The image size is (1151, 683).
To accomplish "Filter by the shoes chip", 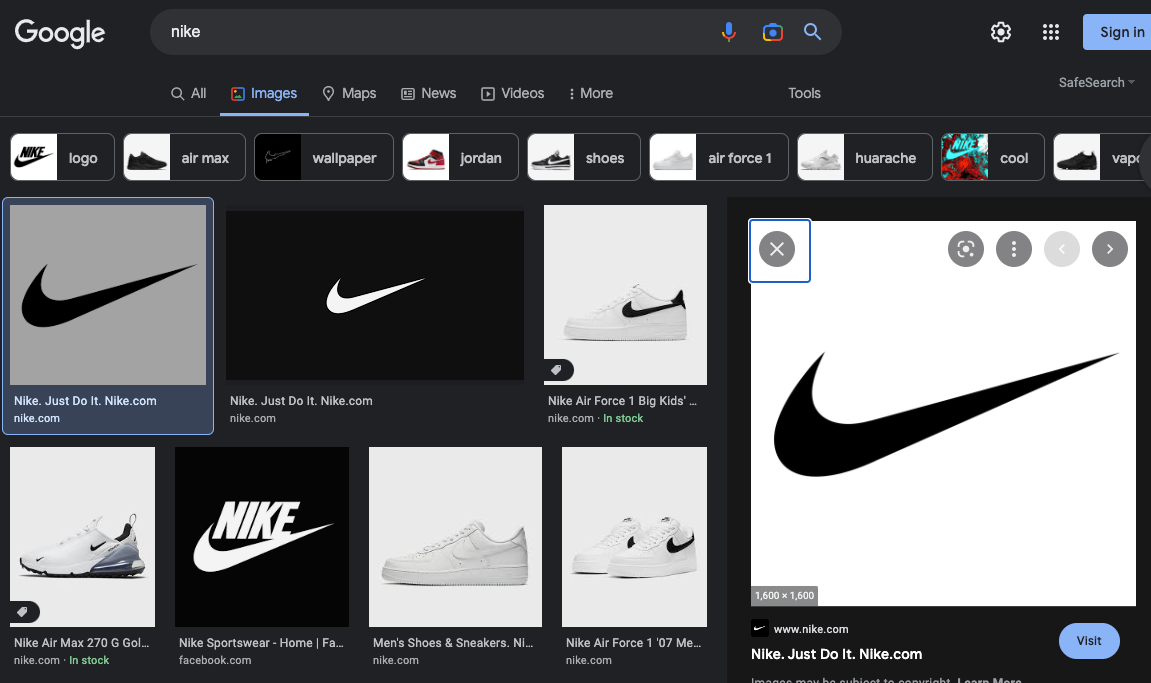I will coord(584,157).
